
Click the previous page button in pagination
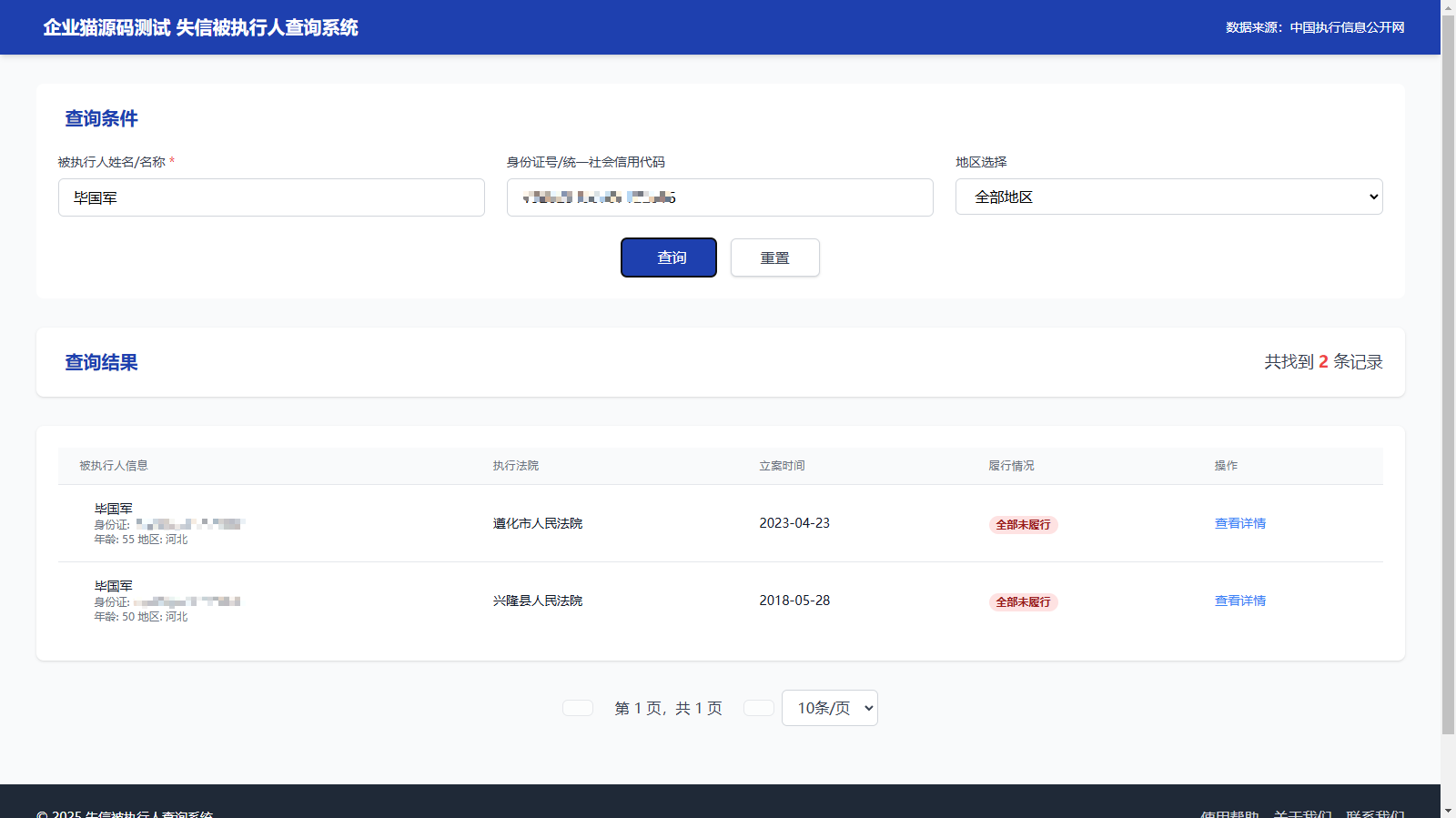[x=578, y=708]
